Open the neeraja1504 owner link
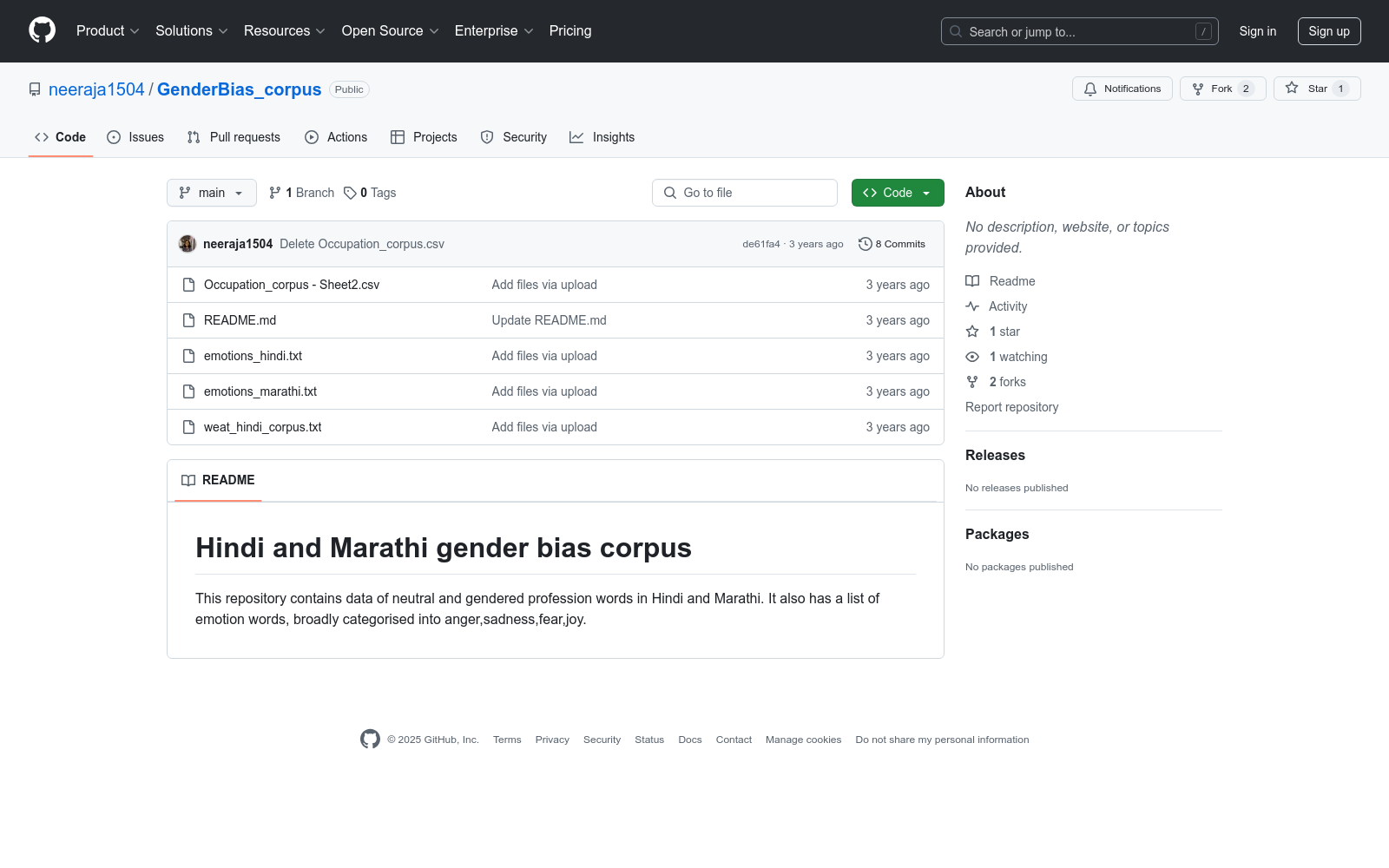Screen dimensions: 1389x868 (96, 89)
